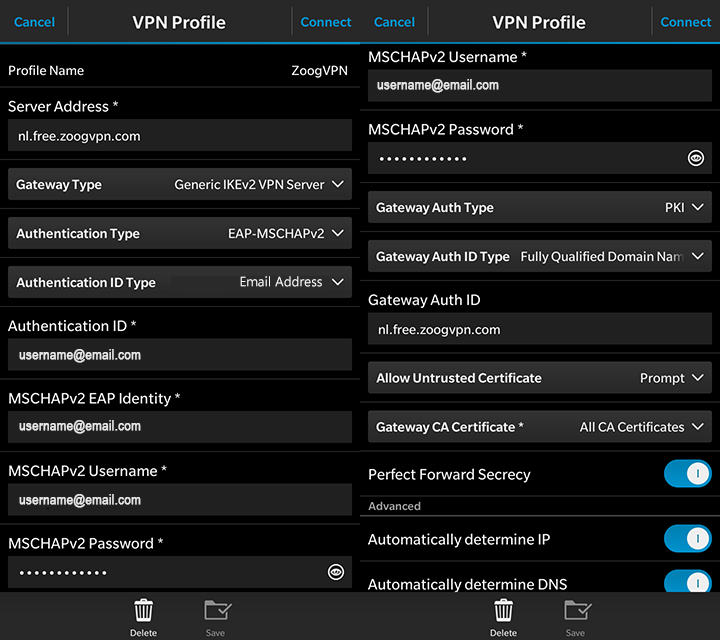Focus the Gateway Auth ID field
This screenshot has width=720, height=640.
tap(540, 329)
